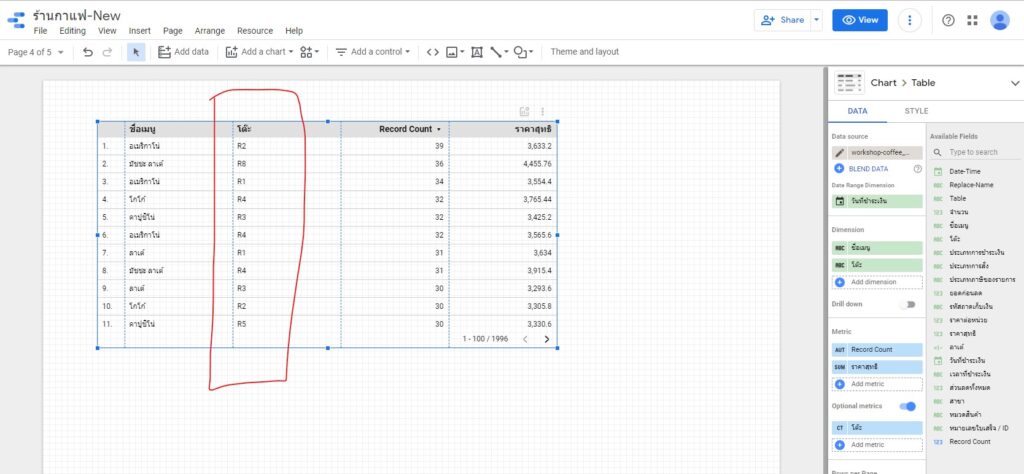The image size is (1024, 474).
Task: Click Add data in the toolbar
Action: 184,52
